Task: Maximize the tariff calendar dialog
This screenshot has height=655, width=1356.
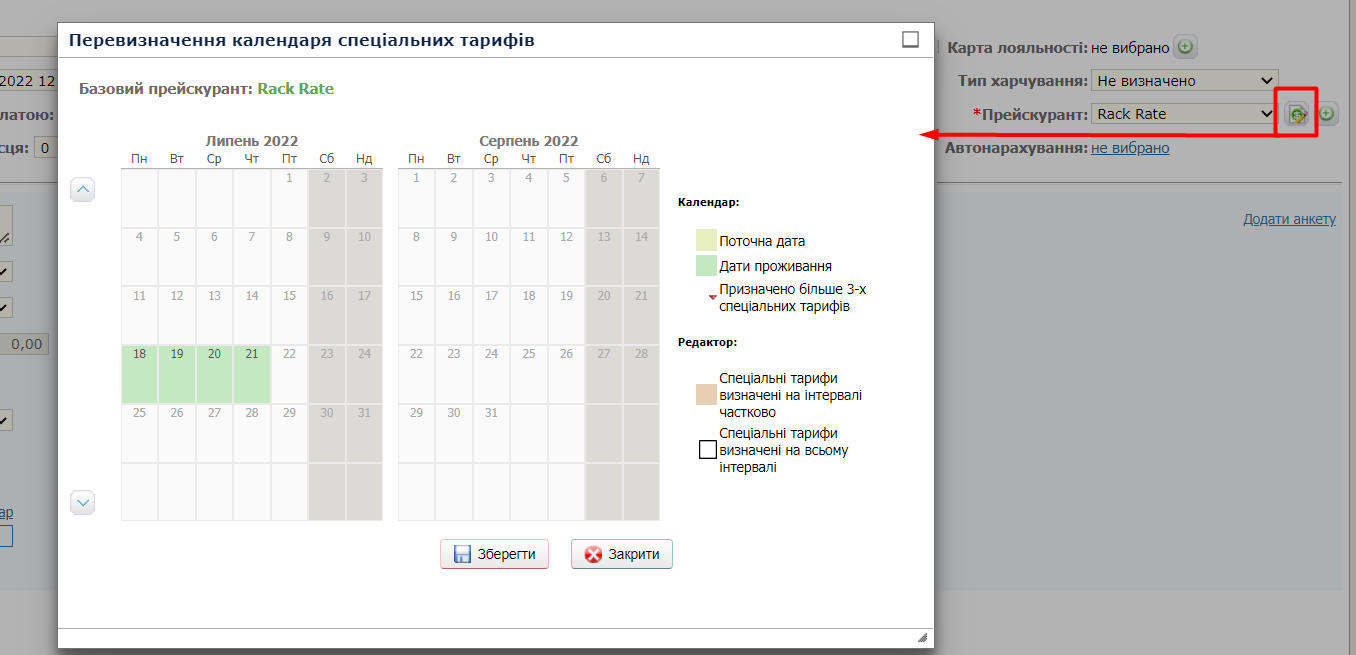Action: coord(910,39)
